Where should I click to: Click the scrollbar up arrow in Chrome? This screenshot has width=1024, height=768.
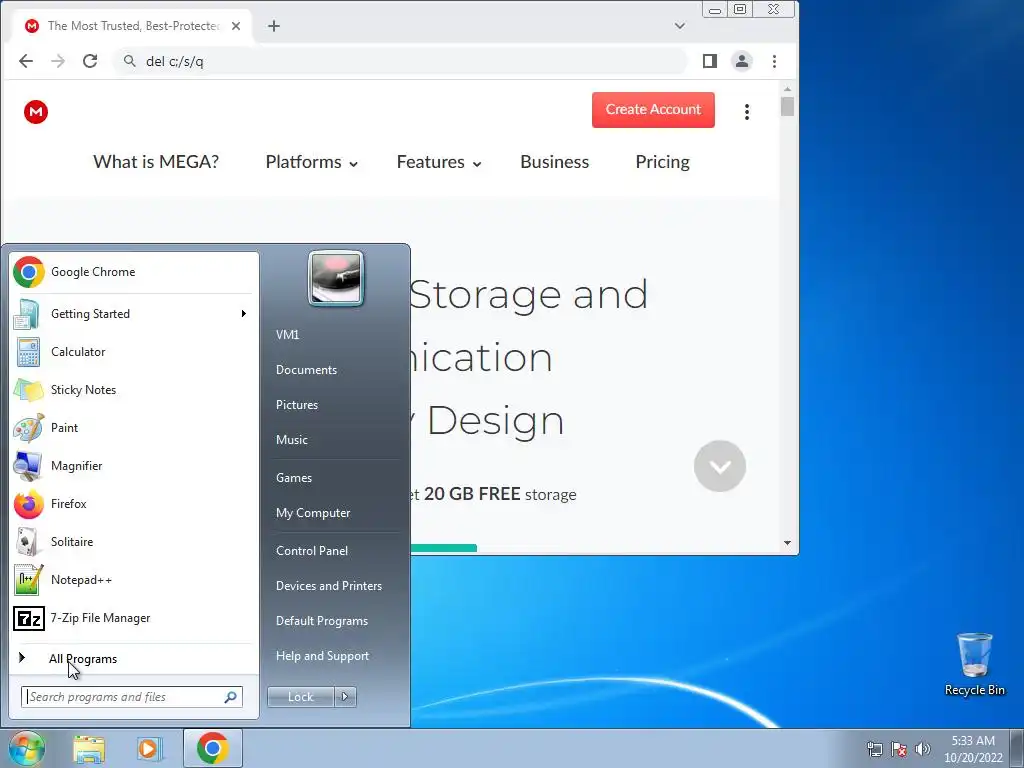[787, 89]
